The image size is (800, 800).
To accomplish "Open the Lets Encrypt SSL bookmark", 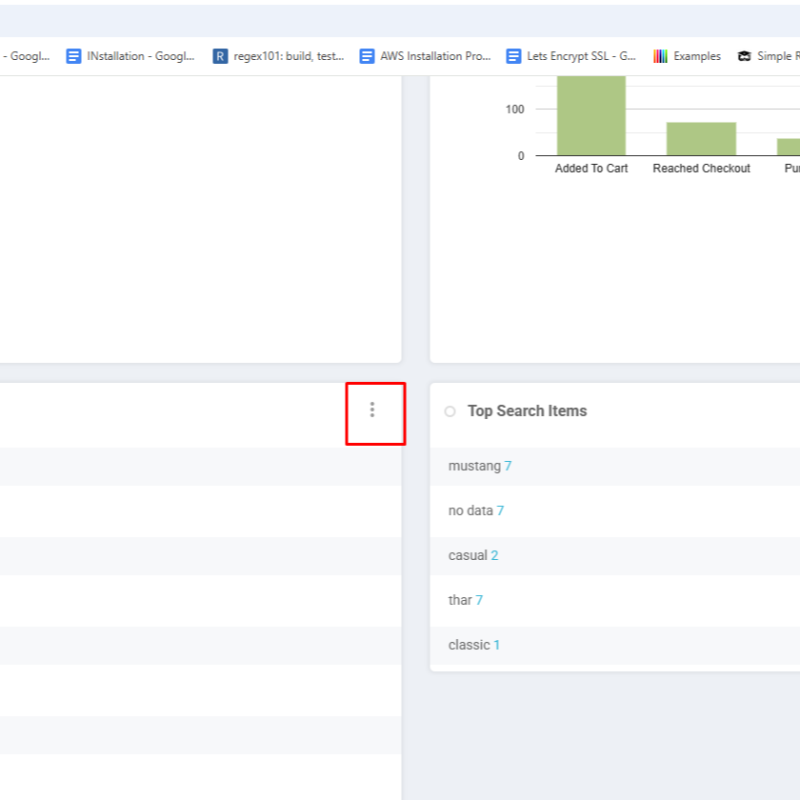I will [x=571, y=56].
